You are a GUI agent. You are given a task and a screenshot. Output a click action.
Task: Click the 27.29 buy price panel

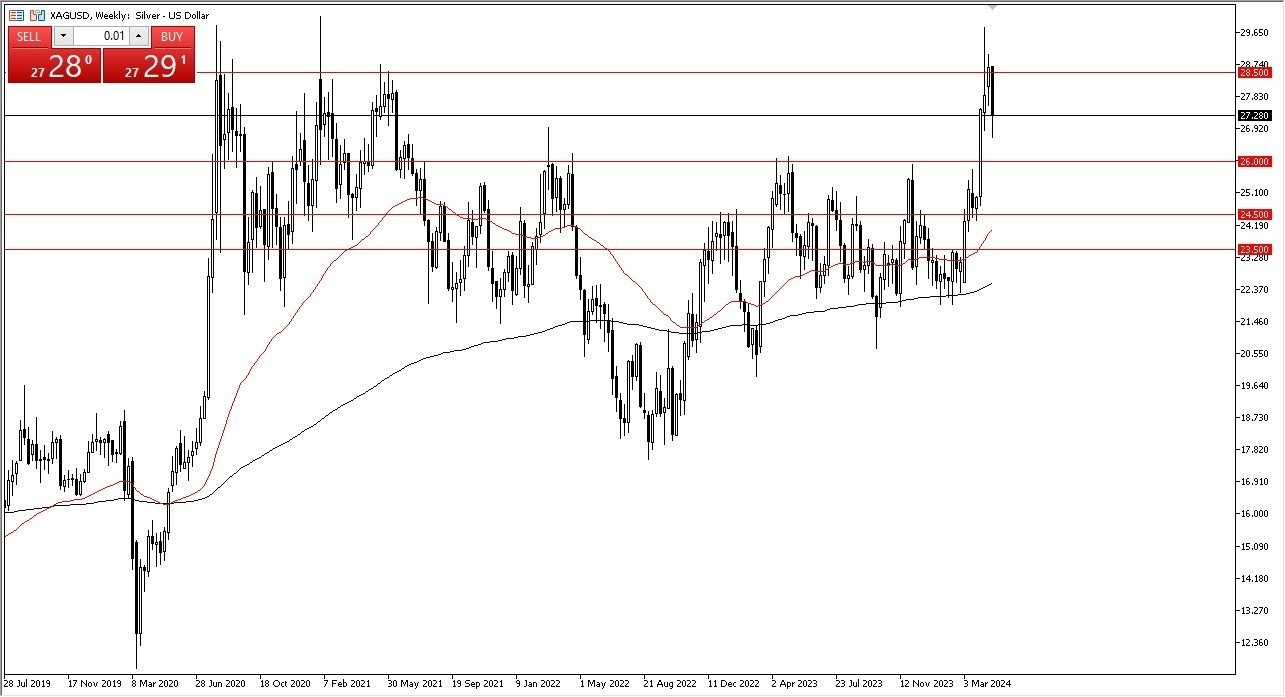(150, 68)
